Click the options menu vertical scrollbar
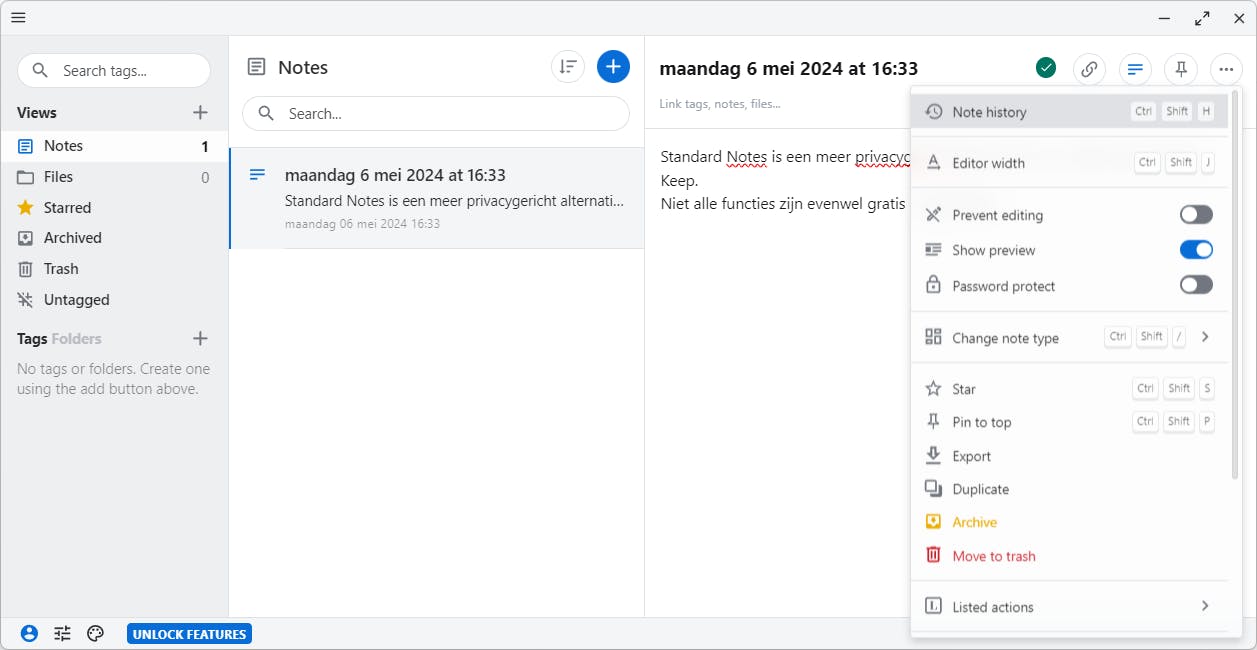The height and width of the screenshot is (650, 1257). [1236, 284]
